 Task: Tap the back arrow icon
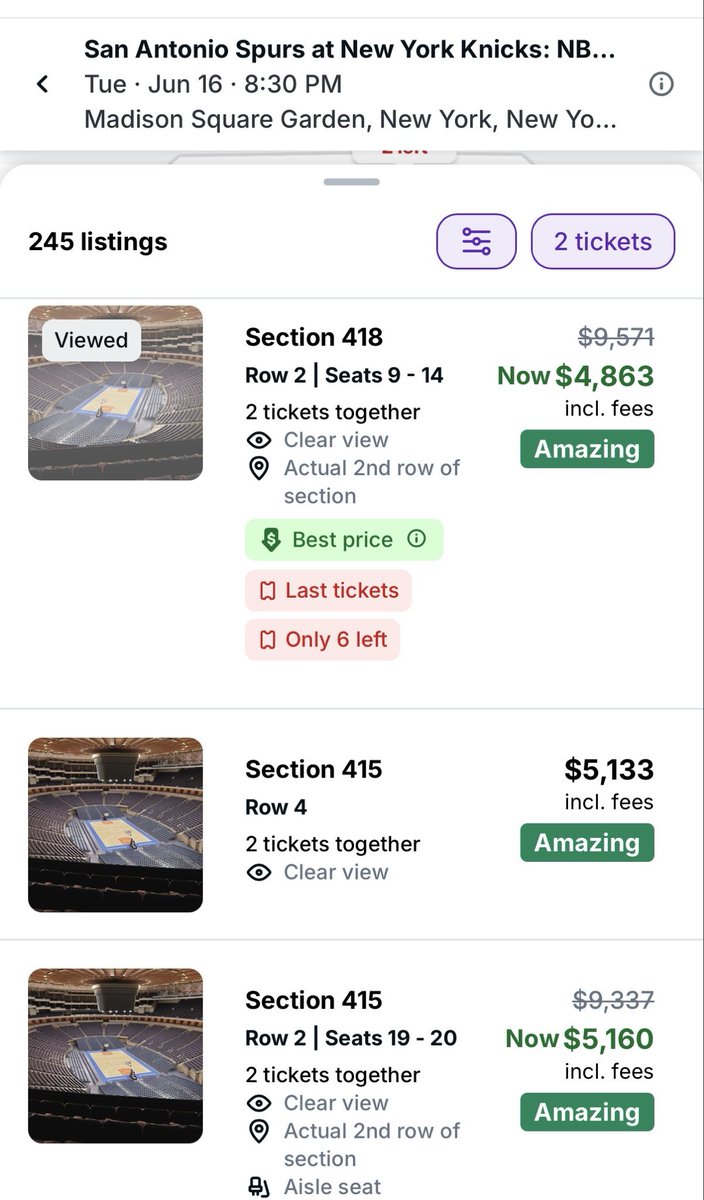tap(42, 84)
